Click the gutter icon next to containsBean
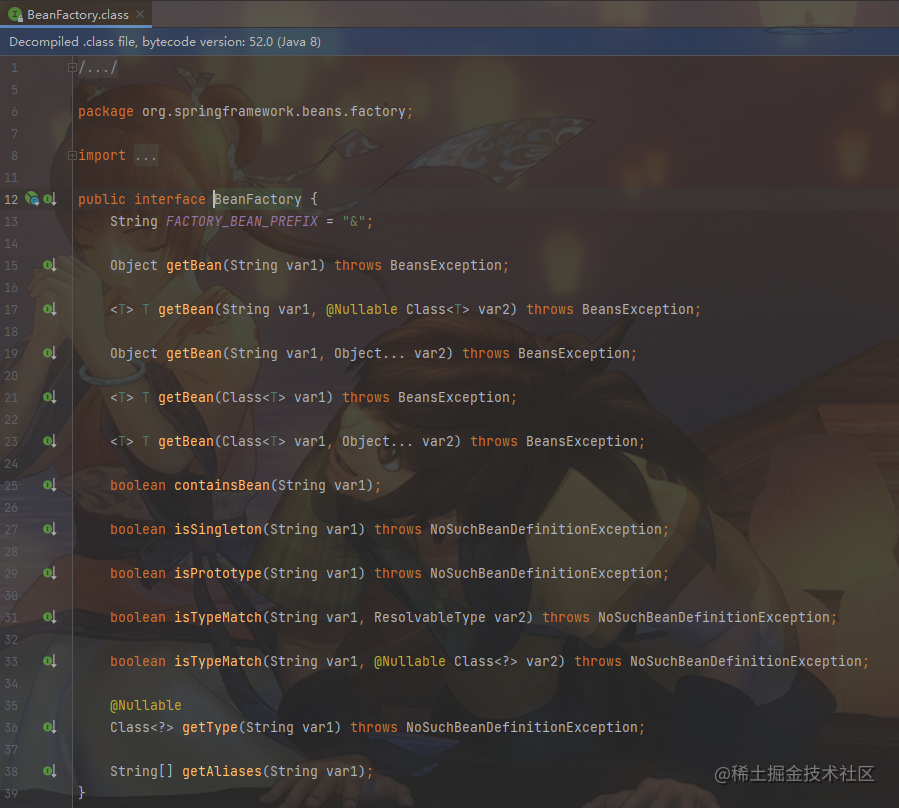The image size is (899, 808). 50,485
